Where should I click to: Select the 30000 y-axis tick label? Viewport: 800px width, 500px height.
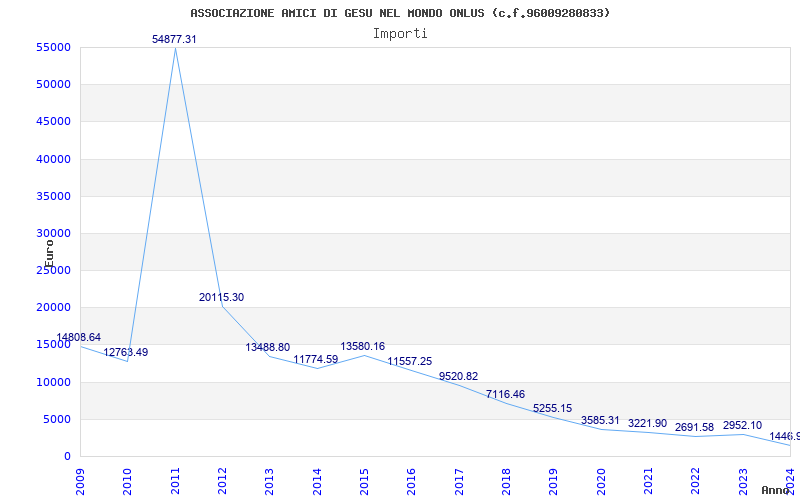(x=53, y=233)
